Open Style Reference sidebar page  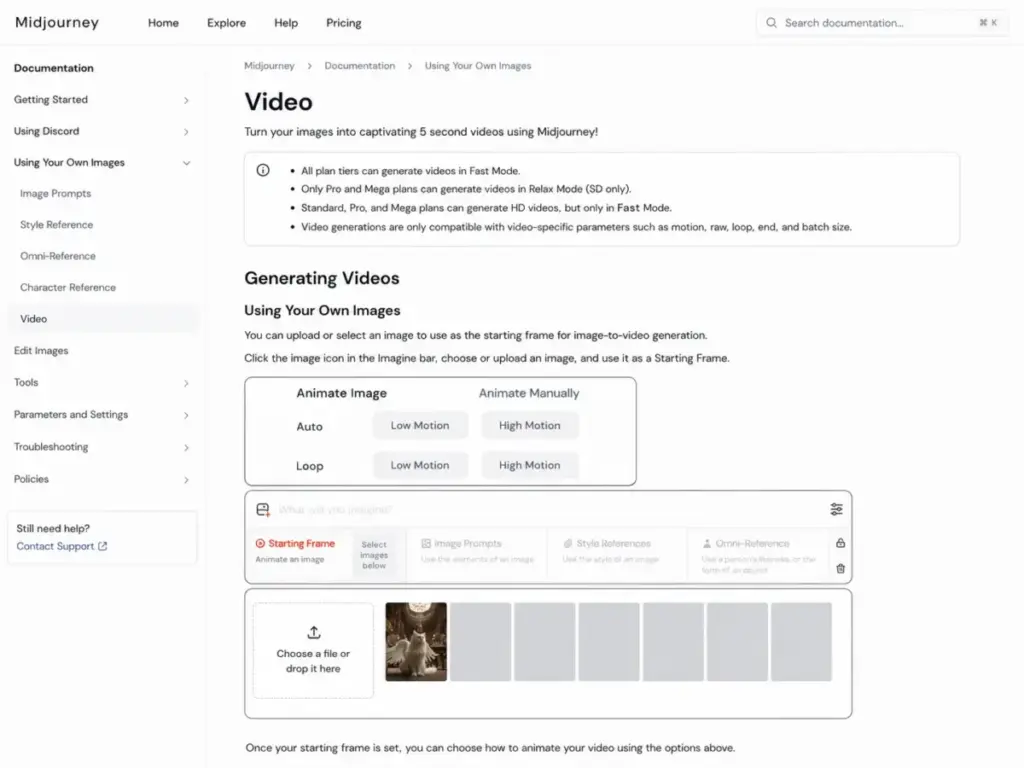(57, 225)
